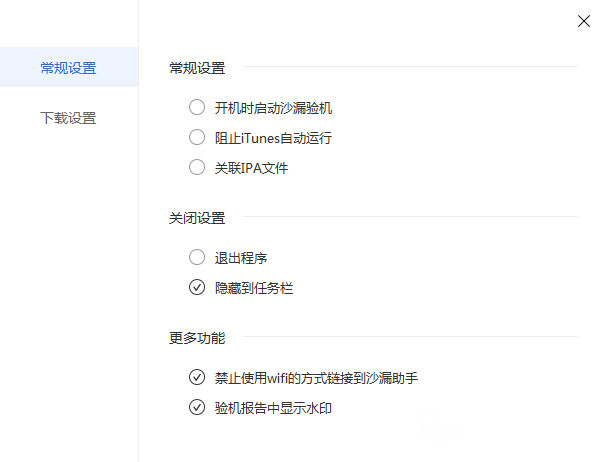Click the 隐藏到任务栏 option text

pos(254,288)
